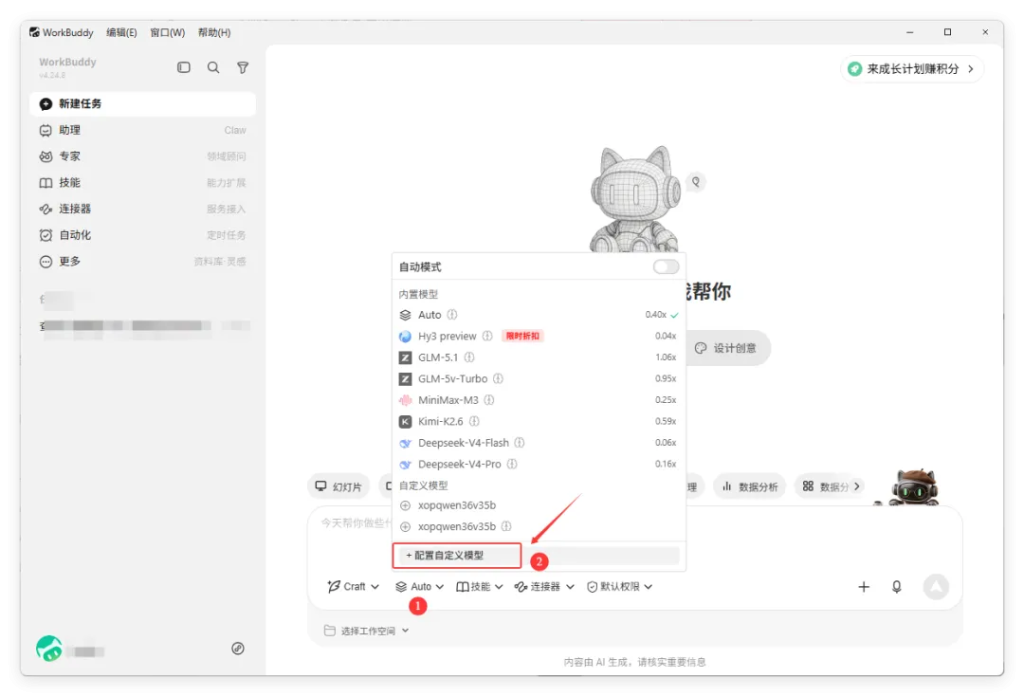Image resolution: width=1024 pixels, height=696 pixels.
Task: Show info for Kimi-K2.6 model
Action: [x=474, y=421]
